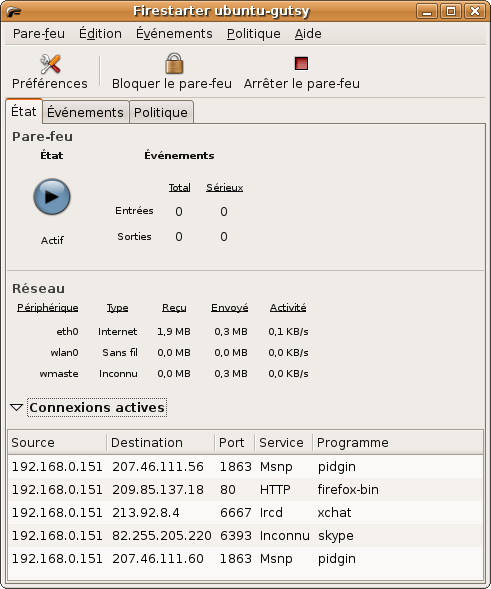Click the 0,1 KB/s activity value
This screenshot has width=491, height=589.
tap(288, 332)
